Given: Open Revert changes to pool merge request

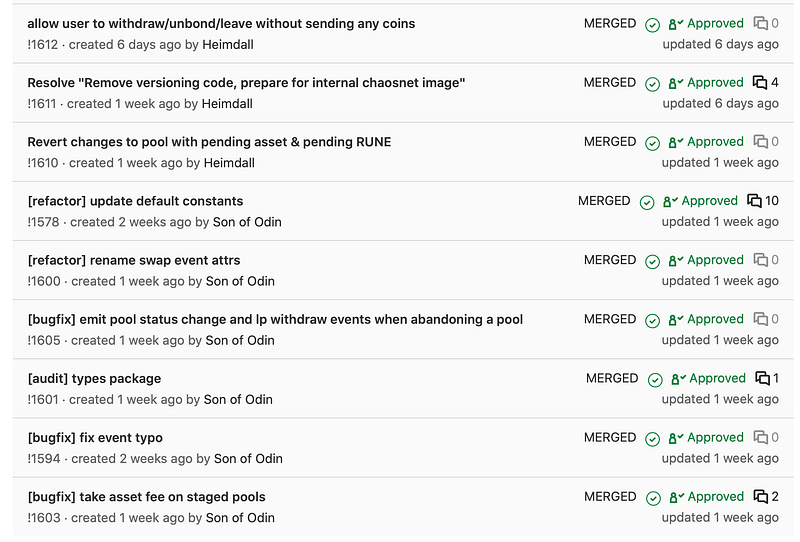Looking at the screenshot, I should (209, 142).
